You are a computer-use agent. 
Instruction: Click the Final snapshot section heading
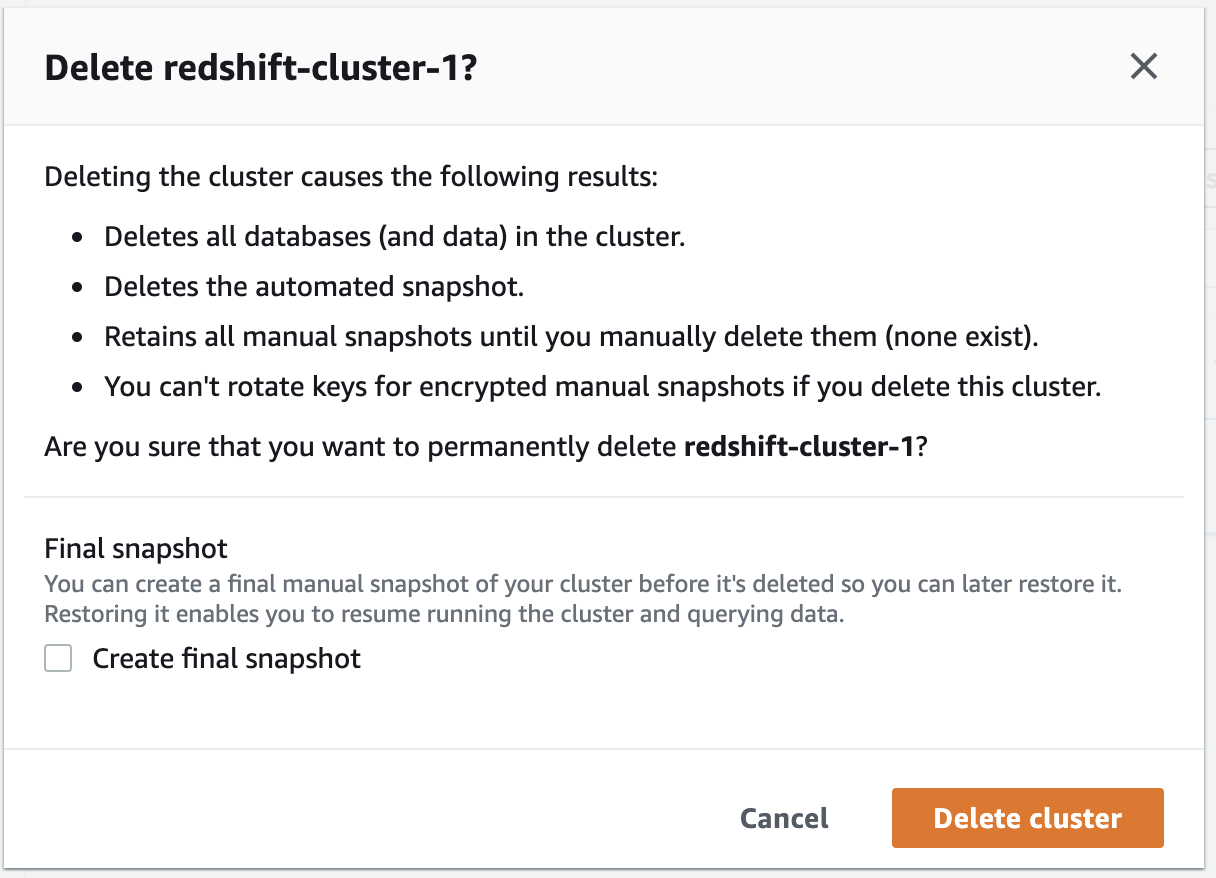point(135,548)
